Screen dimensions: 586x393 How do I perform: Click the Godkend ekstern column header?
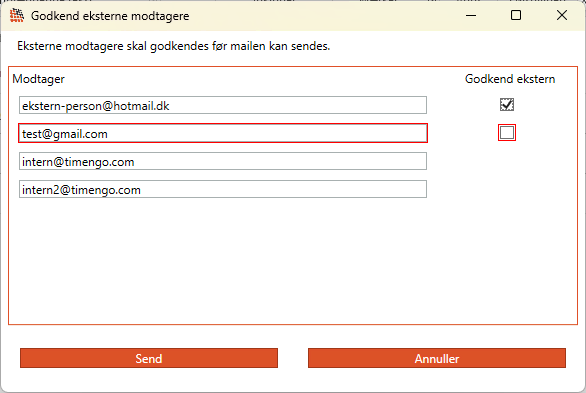[x=510, y=79]
